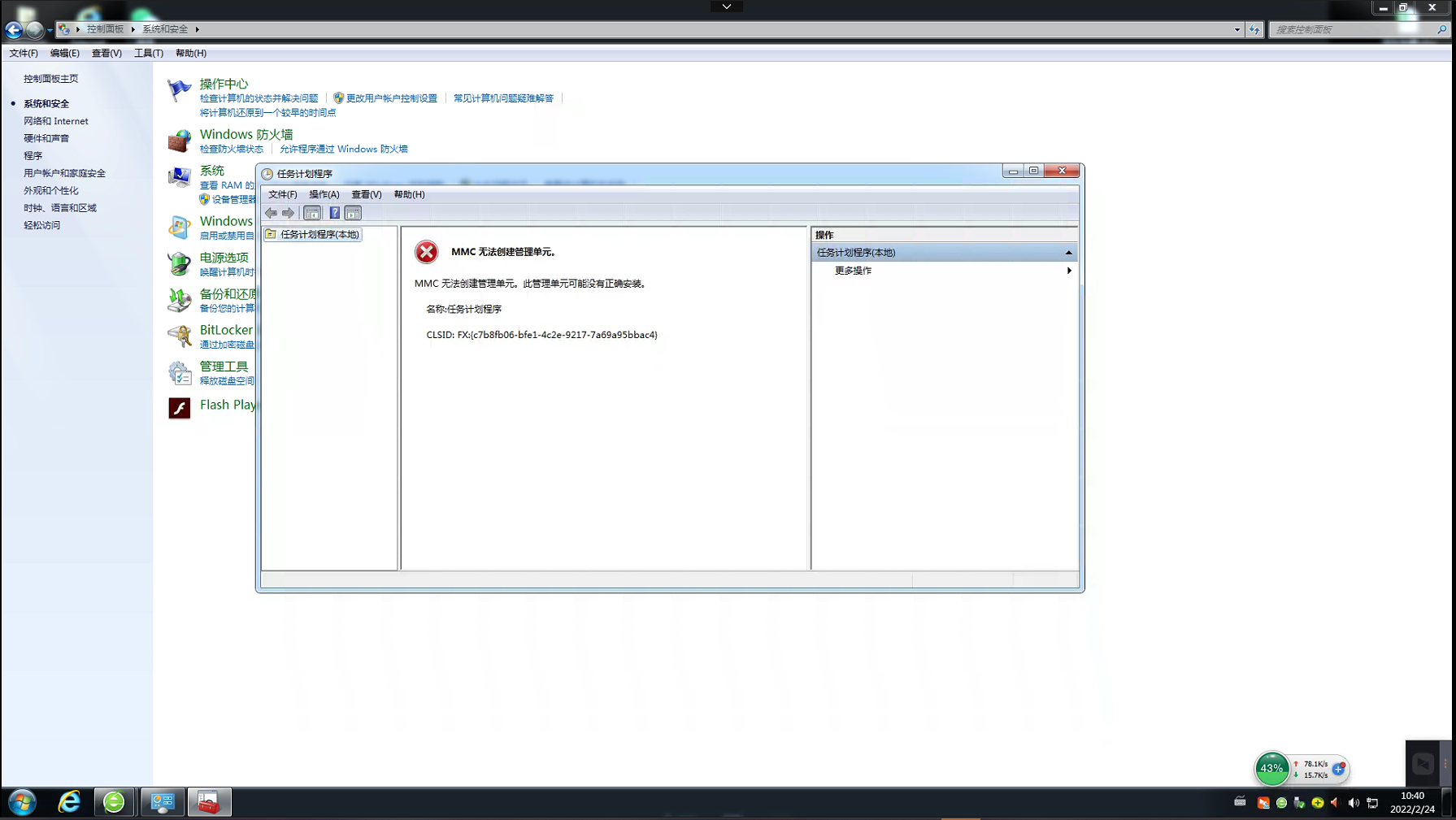The height and width of the screenshot is (820, 1456).
Task: Expand the 更多操作 submenu arrow
Action: click(x=1068, y=271)
